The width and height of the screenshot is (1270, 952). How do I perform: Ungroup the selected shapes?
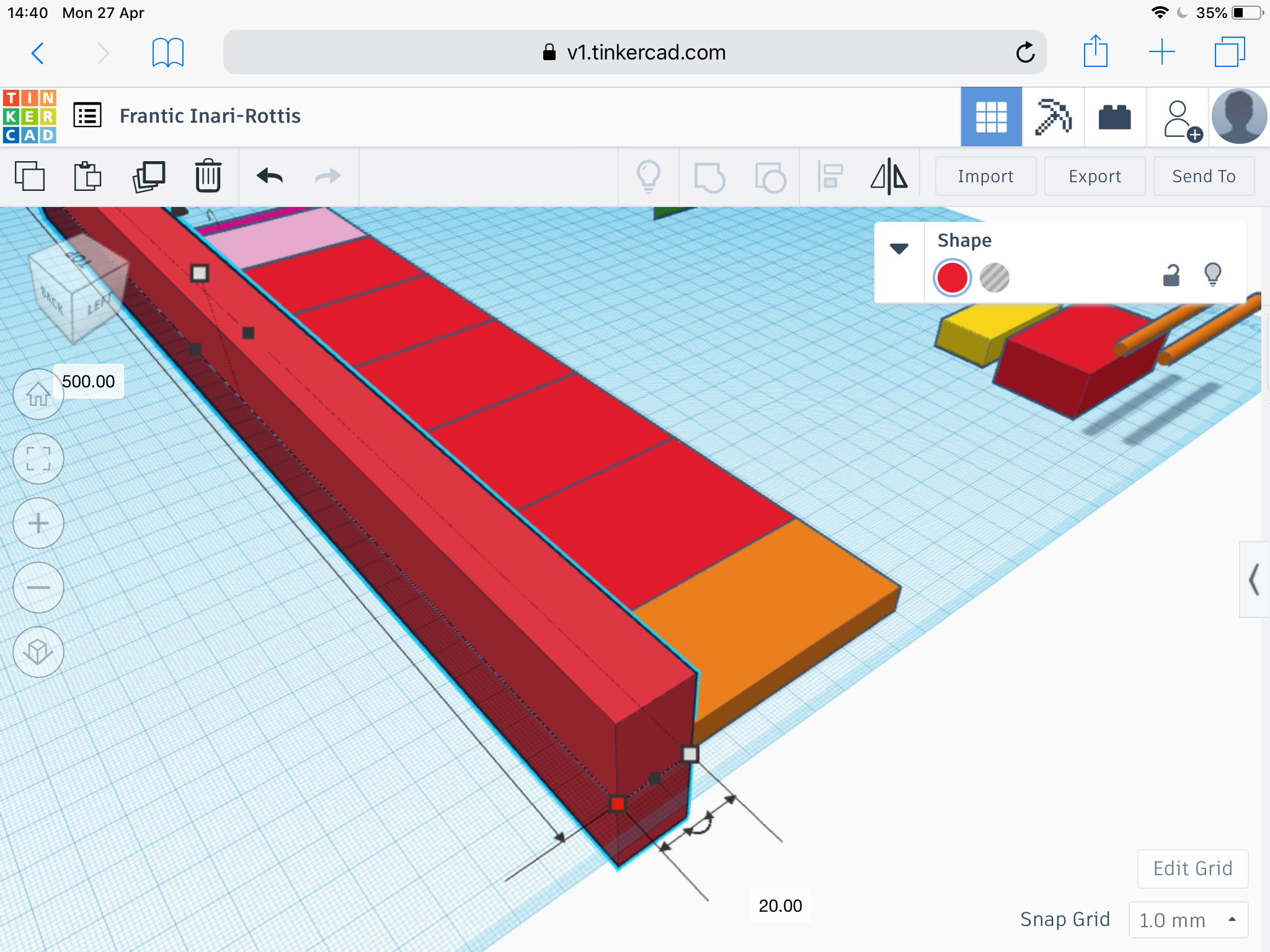point(770,177)
